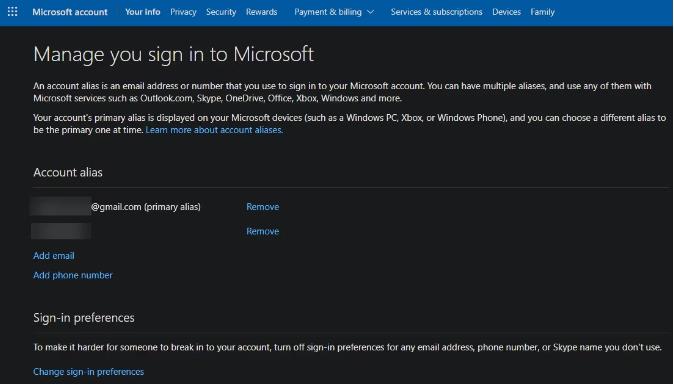Screen dimensions: 674x384
Task: Select the @gmail.com (primary alias) text
Action: point(146,207)
